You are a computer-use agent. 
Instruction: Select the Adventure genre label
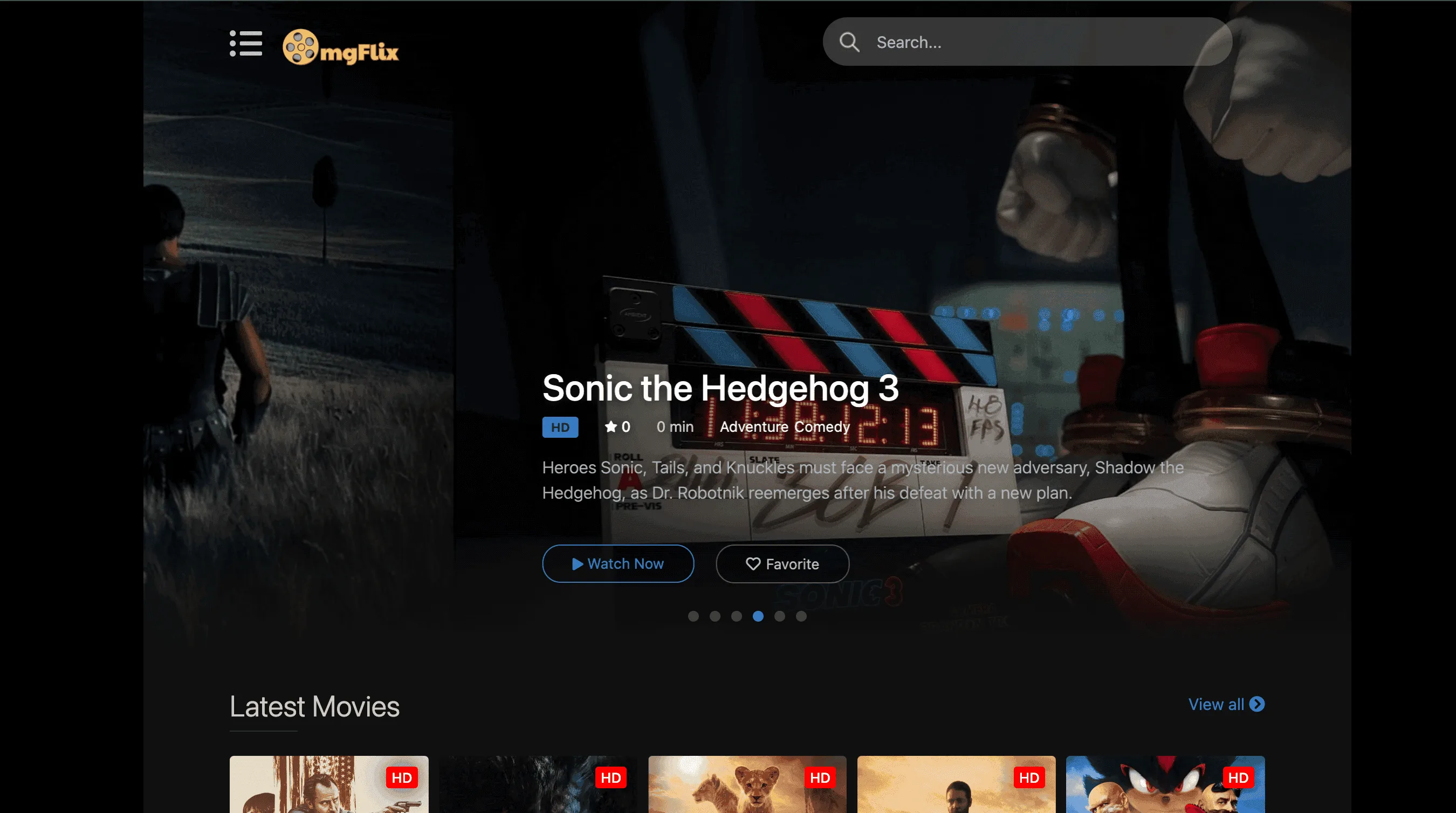point(753,426)
